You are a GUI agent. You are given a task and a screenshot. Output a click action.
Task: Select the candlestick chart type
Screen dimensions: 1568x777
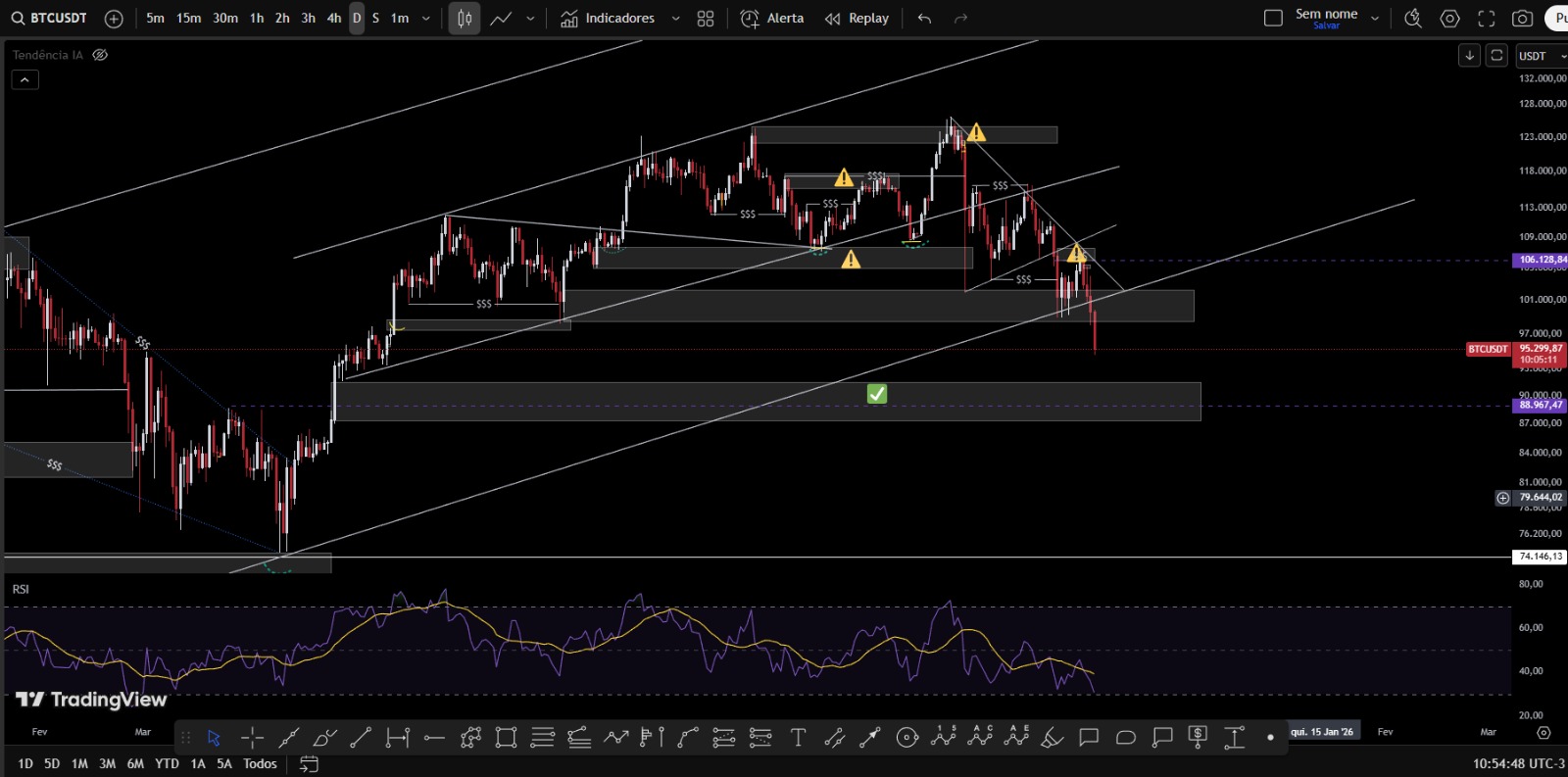click(465, 19)
